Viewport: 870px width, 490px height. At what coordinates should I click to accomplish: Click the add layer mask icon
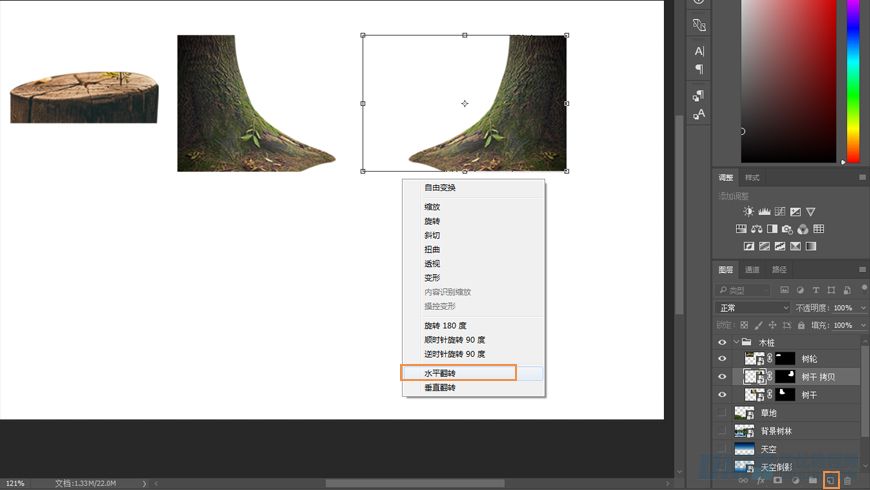pyautogui.click(x=777, y=480)
